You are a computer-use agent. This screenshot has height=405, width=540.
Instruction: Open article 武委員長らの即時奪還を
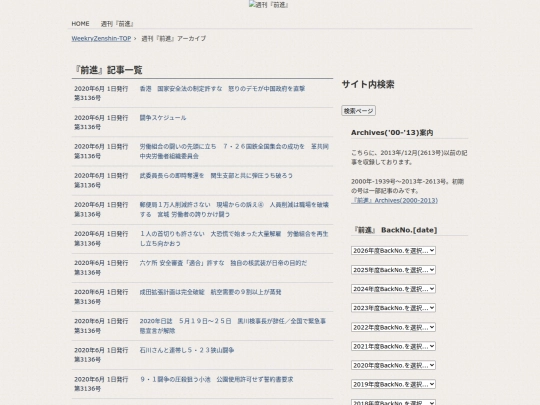(216, 176)
